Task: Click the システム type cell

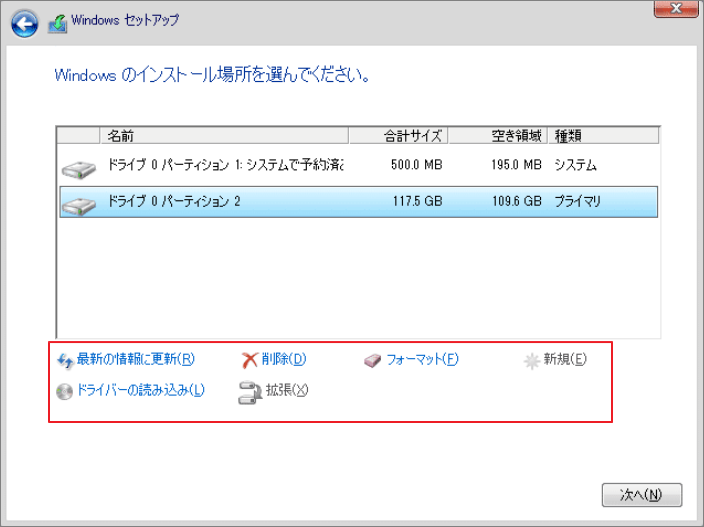Action: click(576, 165)
